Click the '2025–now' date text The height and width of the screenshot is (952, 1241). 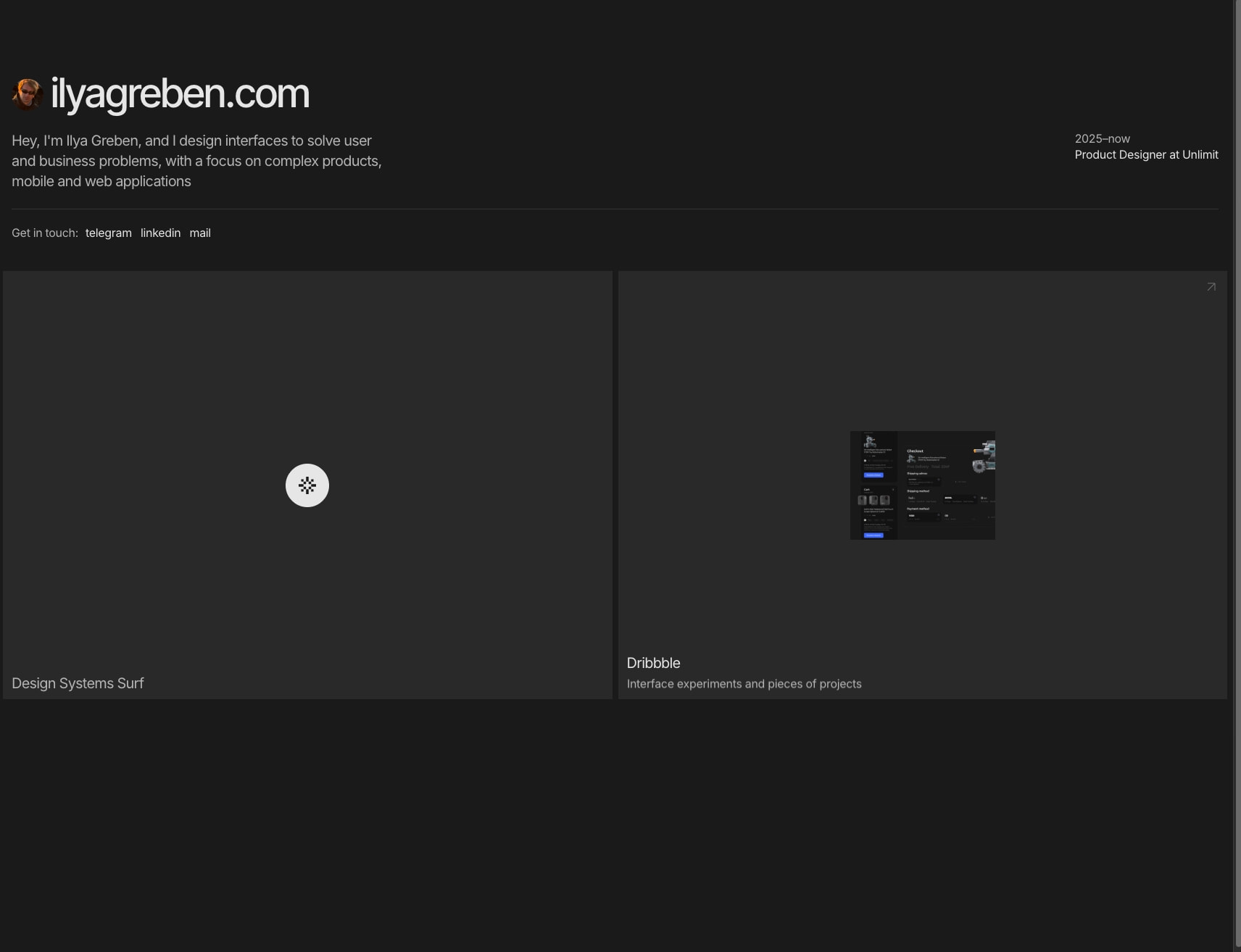pyautogui.click(x=1103, y=138)
